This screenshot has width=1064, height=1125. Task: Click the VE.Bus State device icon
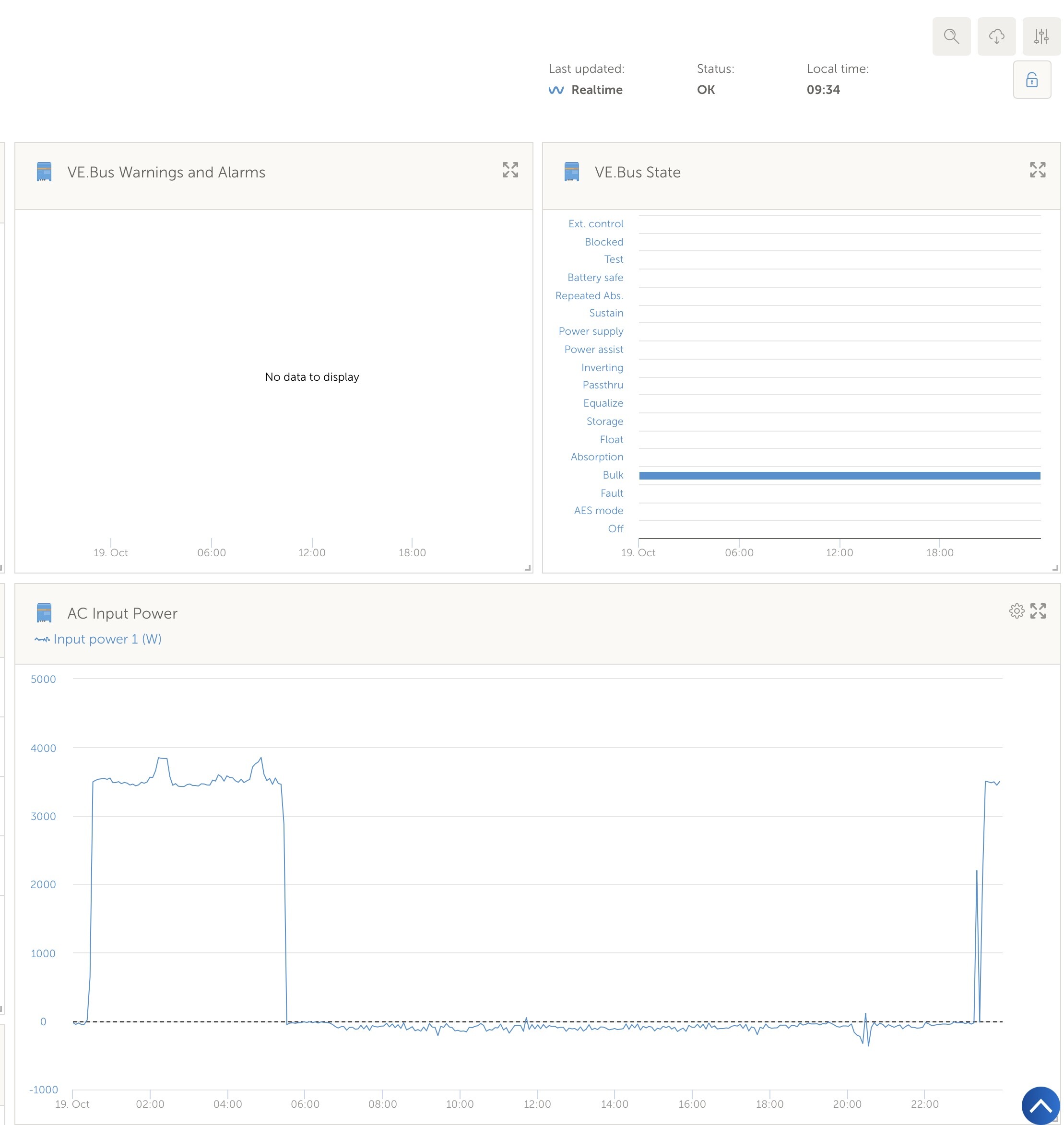point(572,172)
